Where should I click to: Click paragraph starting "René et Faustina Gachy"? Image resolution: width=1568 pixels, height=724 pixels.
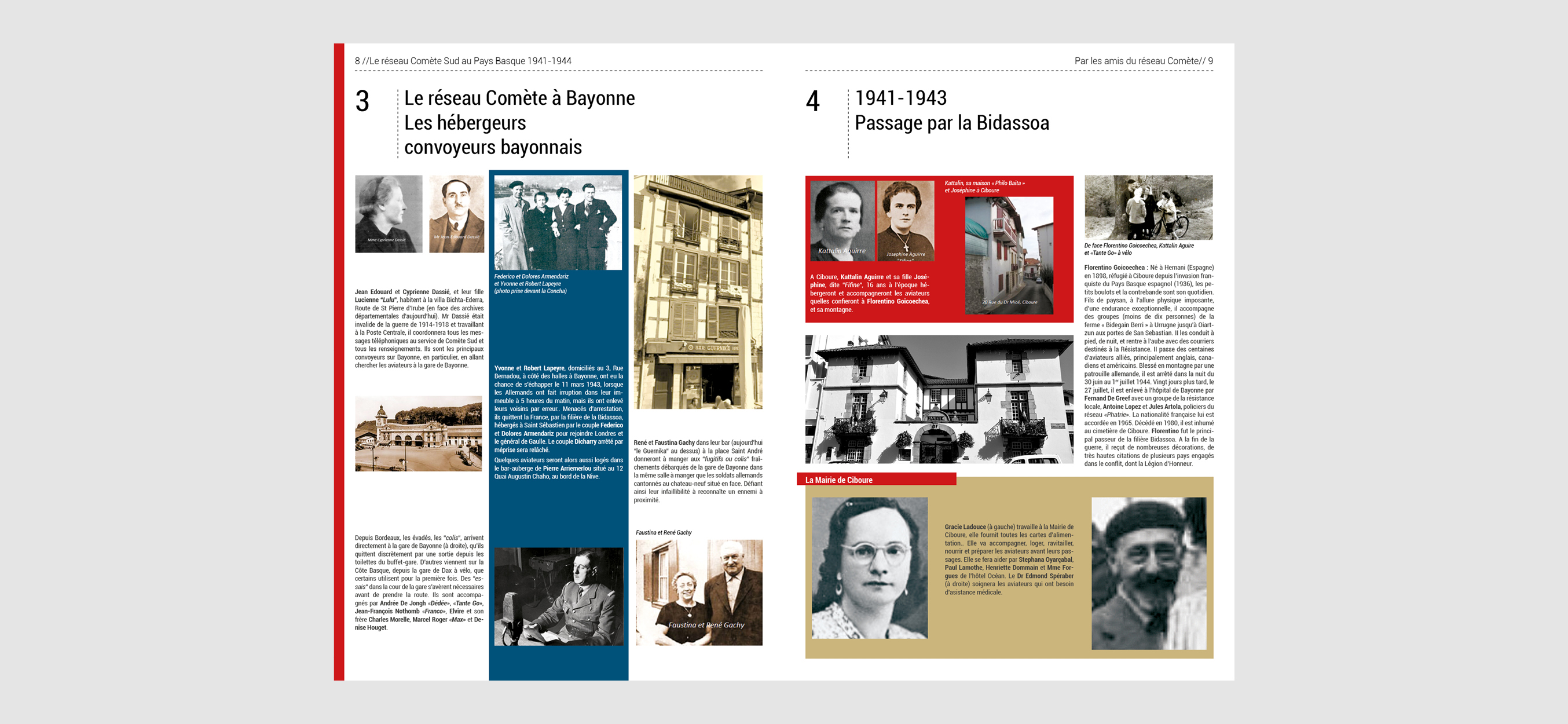(698, 471)
